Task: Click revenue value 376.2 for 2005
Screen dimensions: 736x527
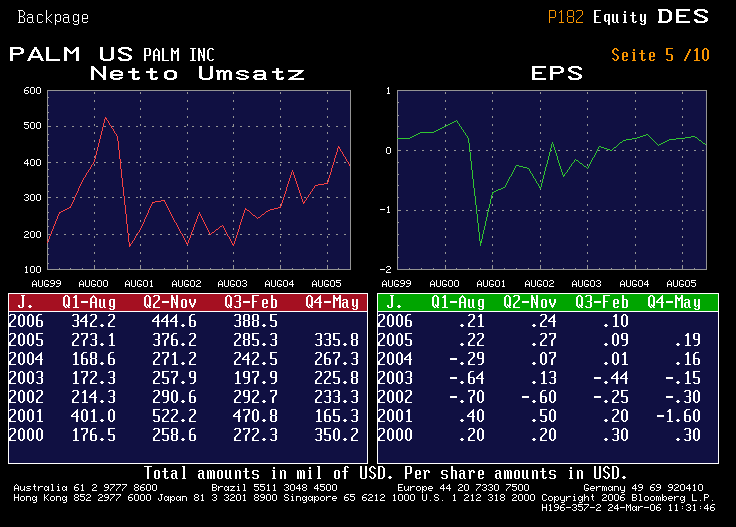Action: tap(174, 340)
